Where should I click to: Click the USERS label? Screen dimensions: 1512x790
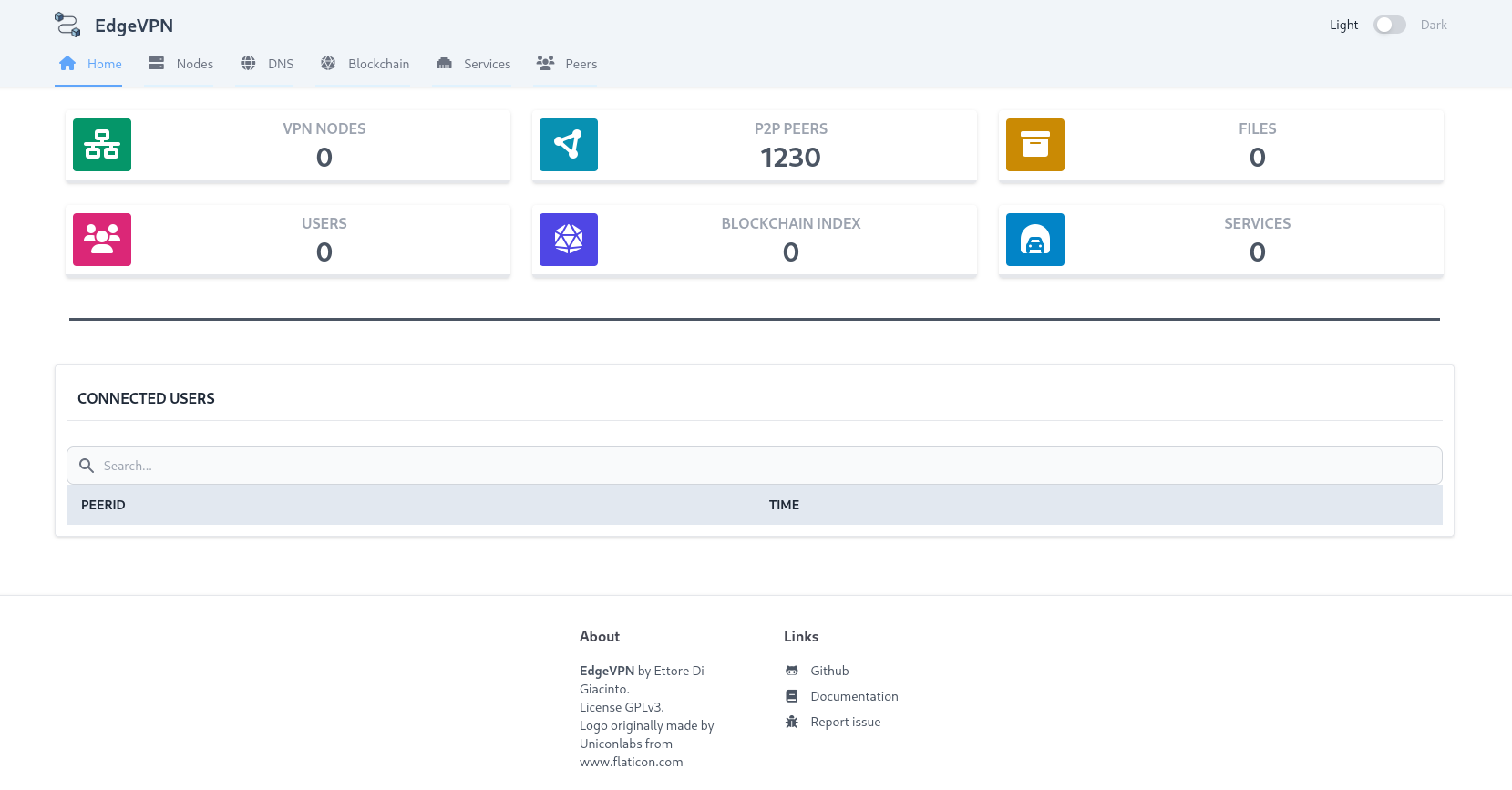point(324,223)
